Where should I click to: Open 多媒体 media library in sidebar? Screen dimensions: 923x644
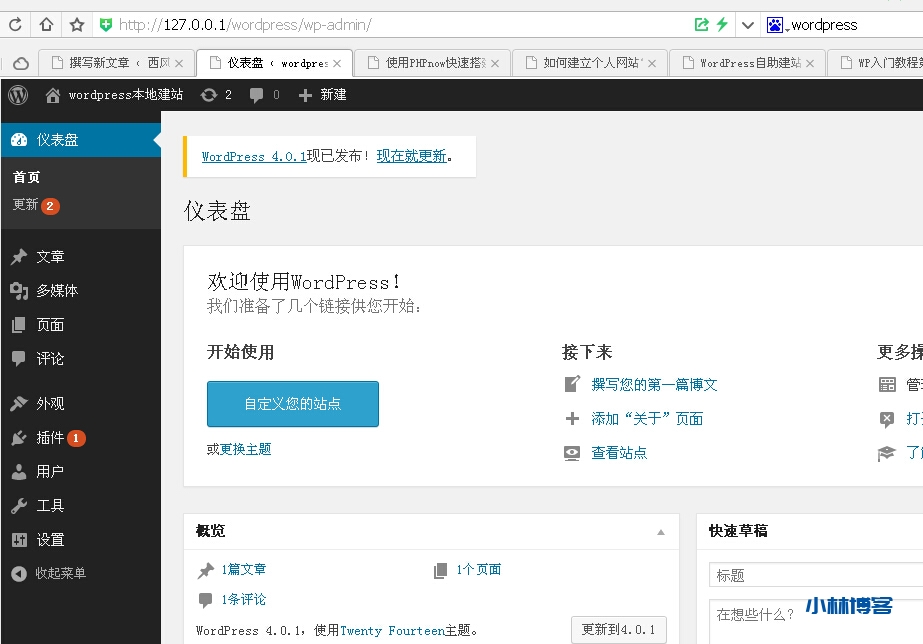click(56, 291)
